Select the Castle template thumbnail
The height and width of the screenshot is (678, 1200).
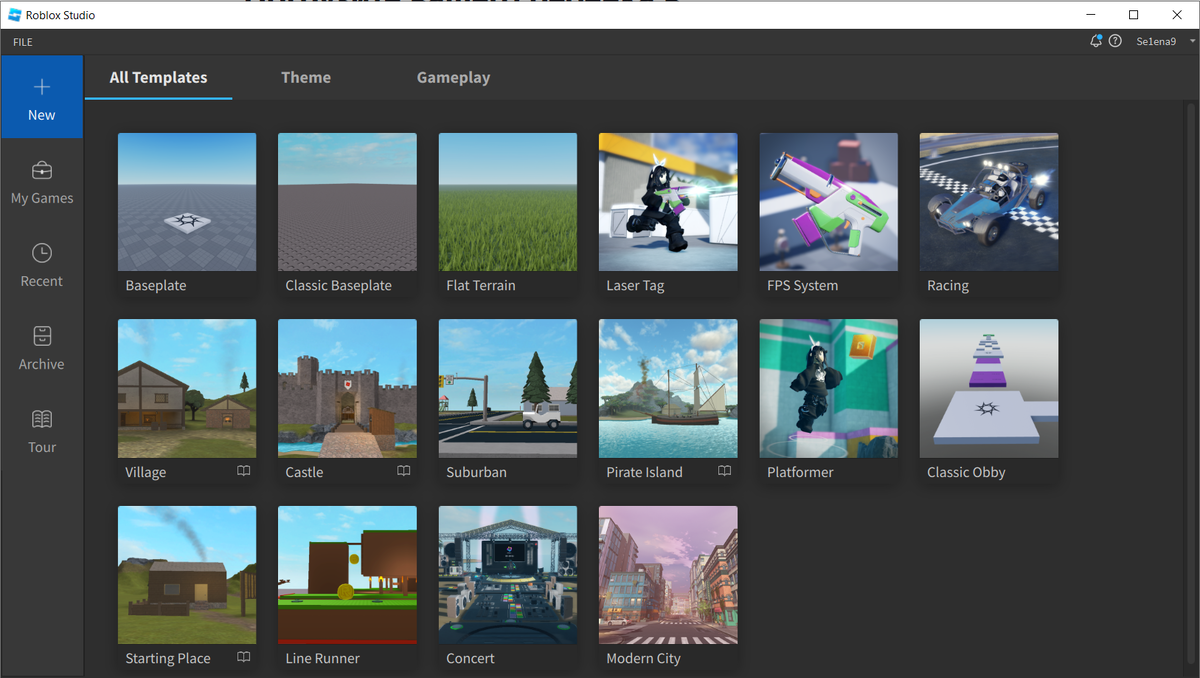point(347,388)
